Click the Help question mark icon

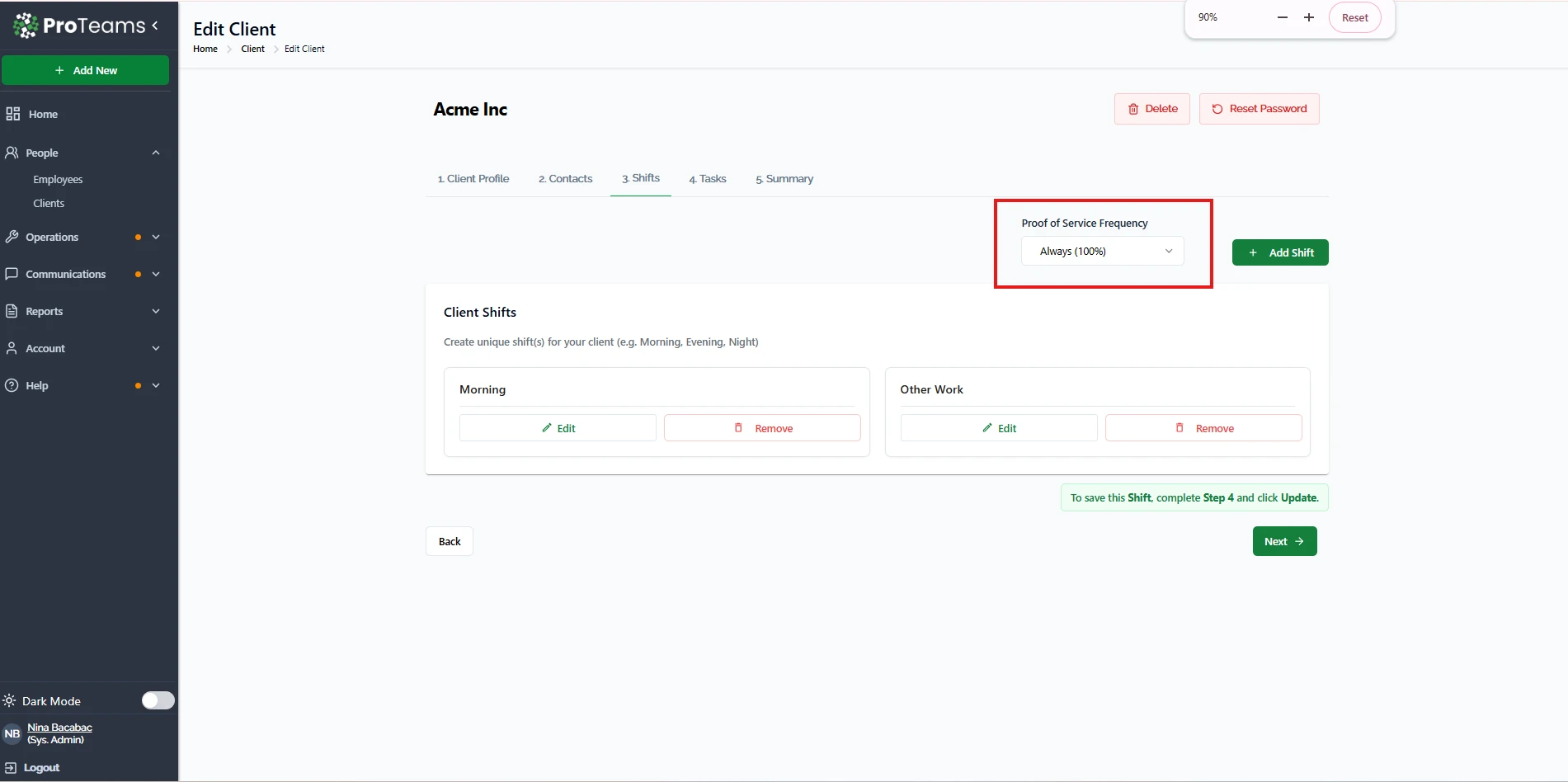click(12, 385)
